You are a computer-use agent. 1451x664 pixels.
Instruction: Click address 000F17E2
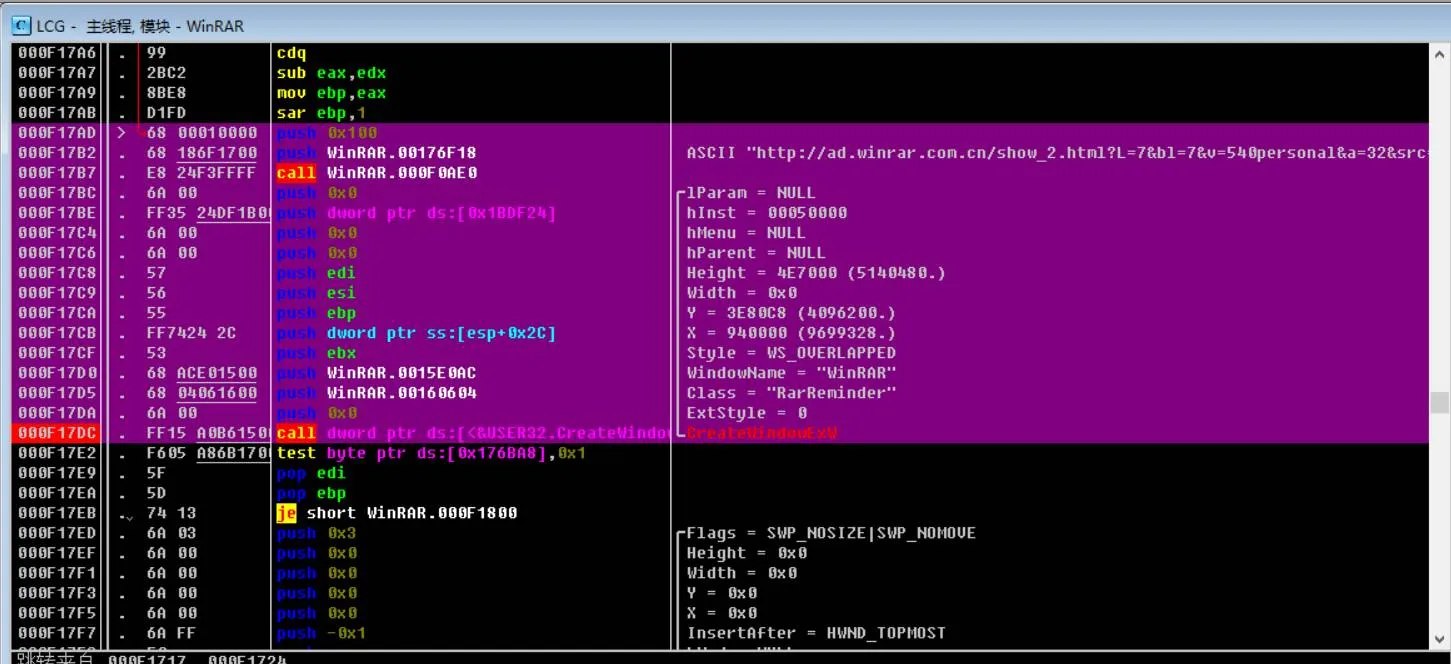pos(58,453)
